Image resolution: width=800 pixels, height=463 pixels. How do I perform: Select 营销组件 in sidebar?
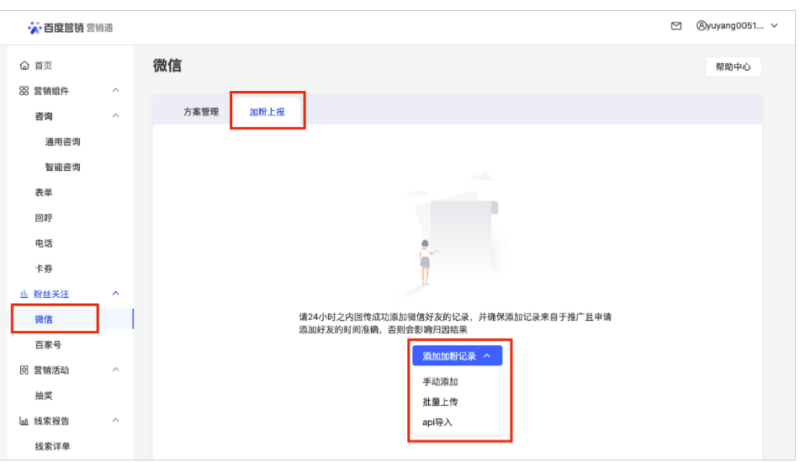pyautogui.click(x=51, y=91)
